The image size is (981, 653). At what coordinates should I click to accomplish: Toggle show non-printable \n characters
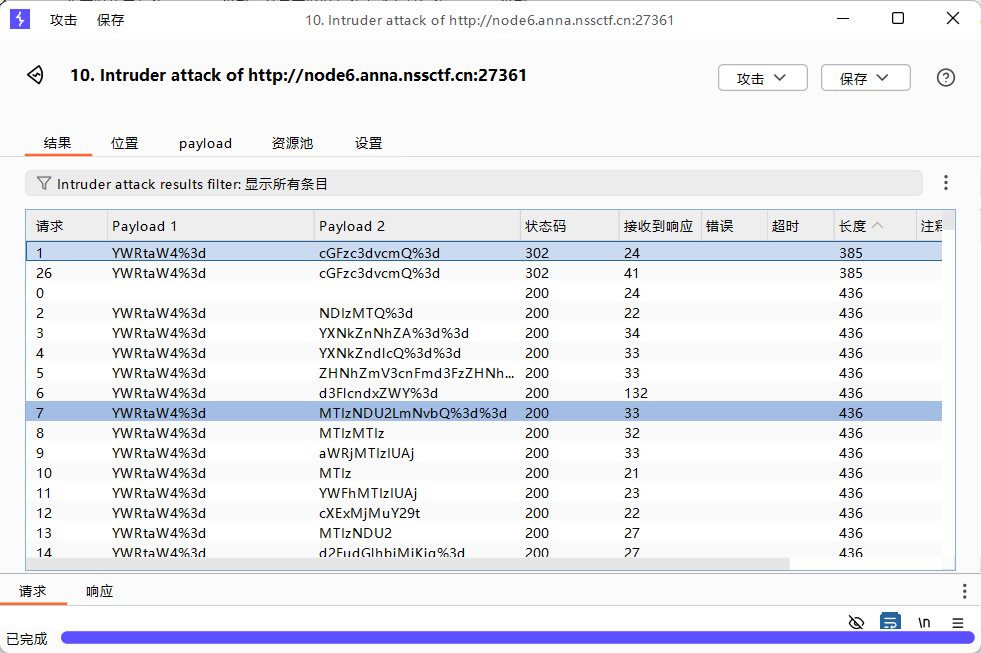pyautogui.click(x=924, y=622)
